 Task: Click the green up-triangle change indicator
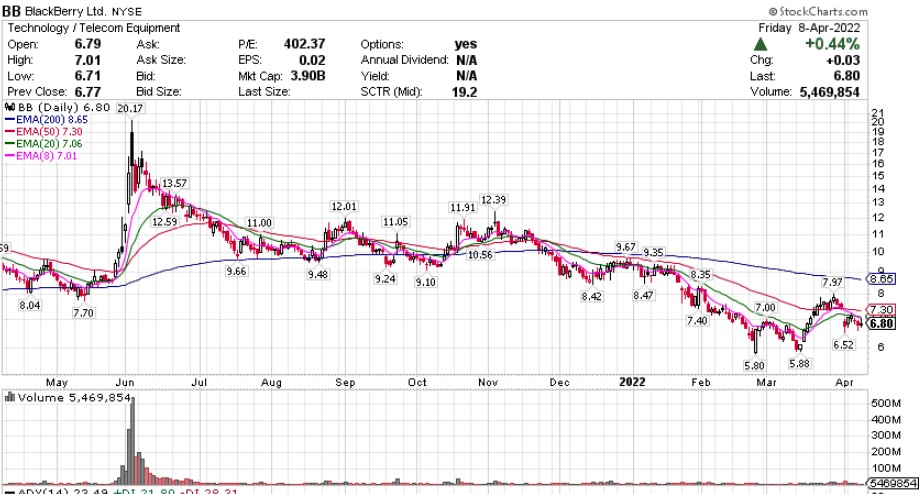point(761,44)
